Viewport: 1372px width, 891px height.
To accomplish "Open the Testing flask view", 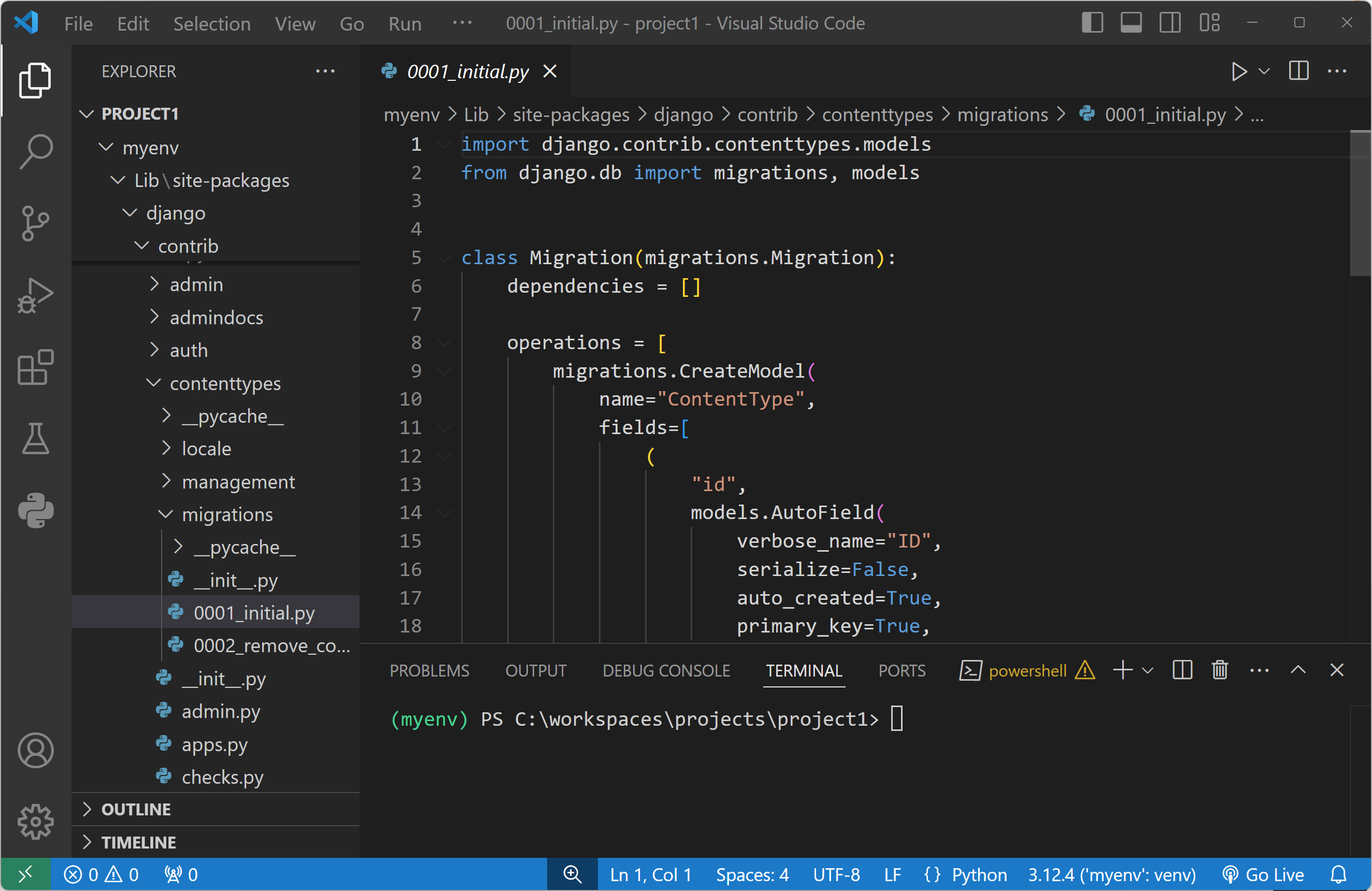I will click(x=35, y=439).
